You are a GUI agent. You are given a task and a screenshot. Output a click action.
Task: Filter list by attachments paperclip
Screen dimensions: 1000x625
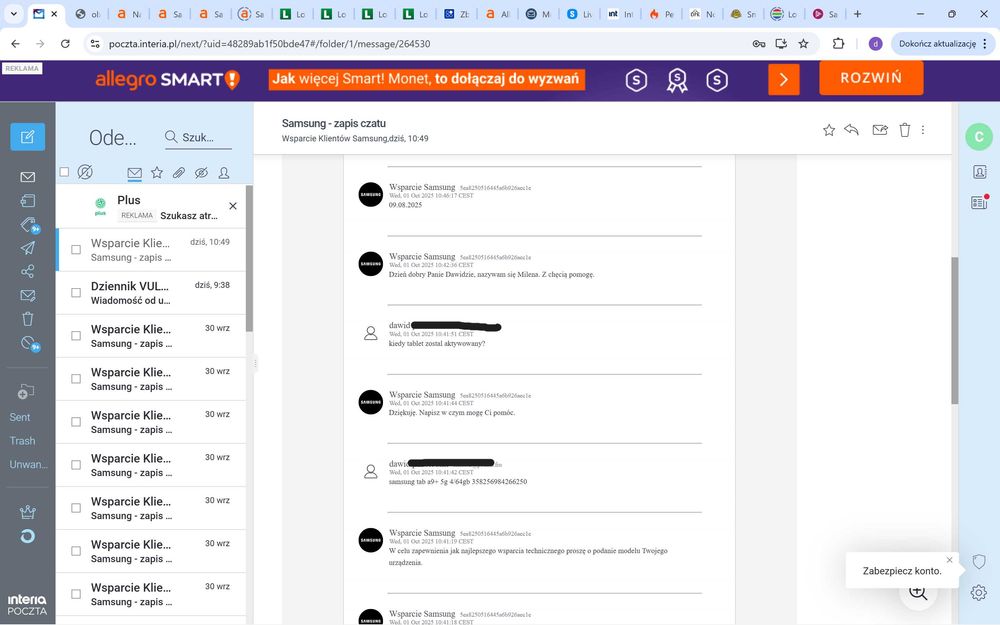(x=179, y=173)
